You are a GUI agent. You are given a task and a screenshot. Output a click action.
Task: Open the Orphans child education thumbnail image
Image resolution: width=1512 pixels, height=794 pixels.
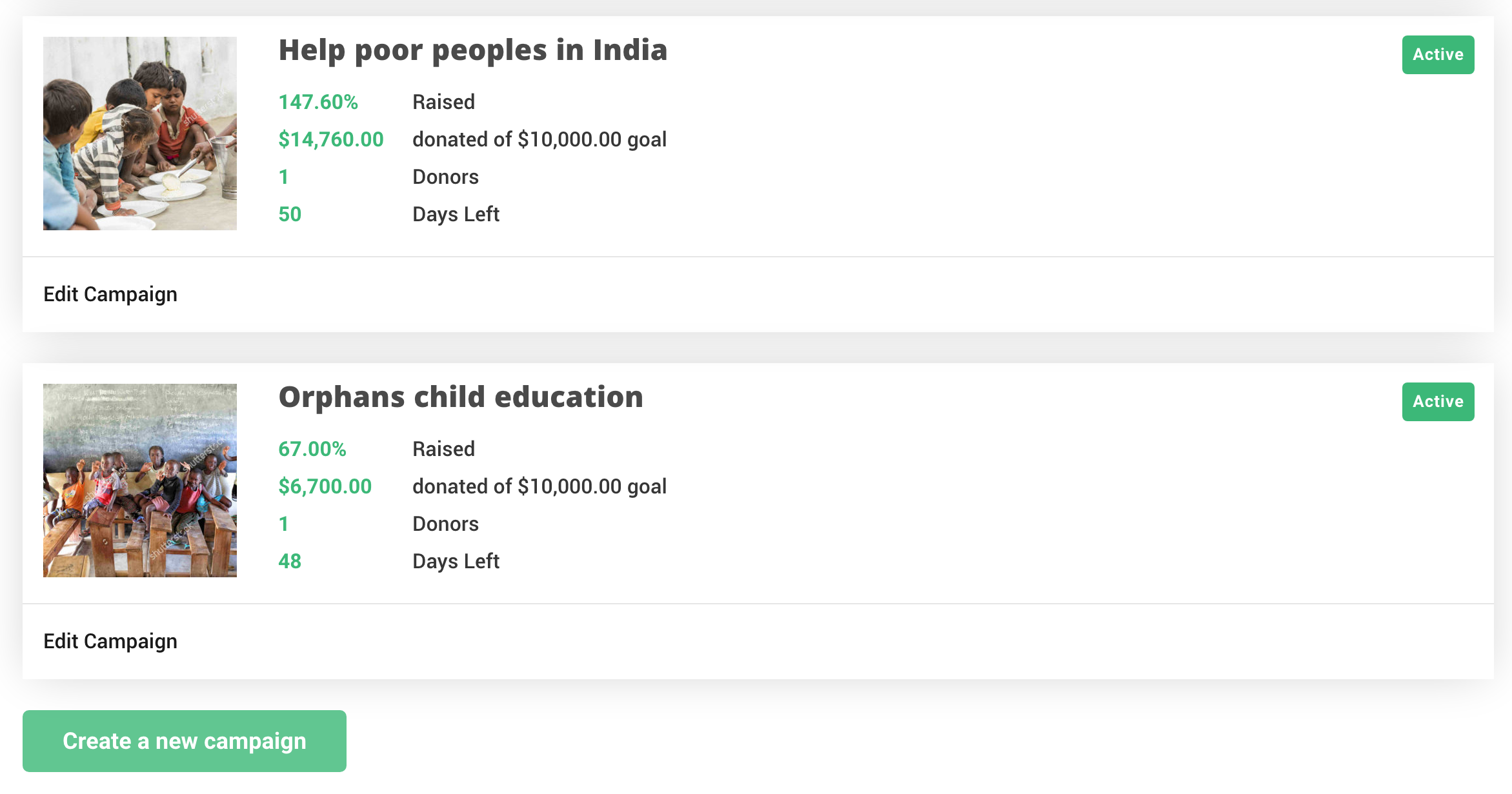coord(140,481)
